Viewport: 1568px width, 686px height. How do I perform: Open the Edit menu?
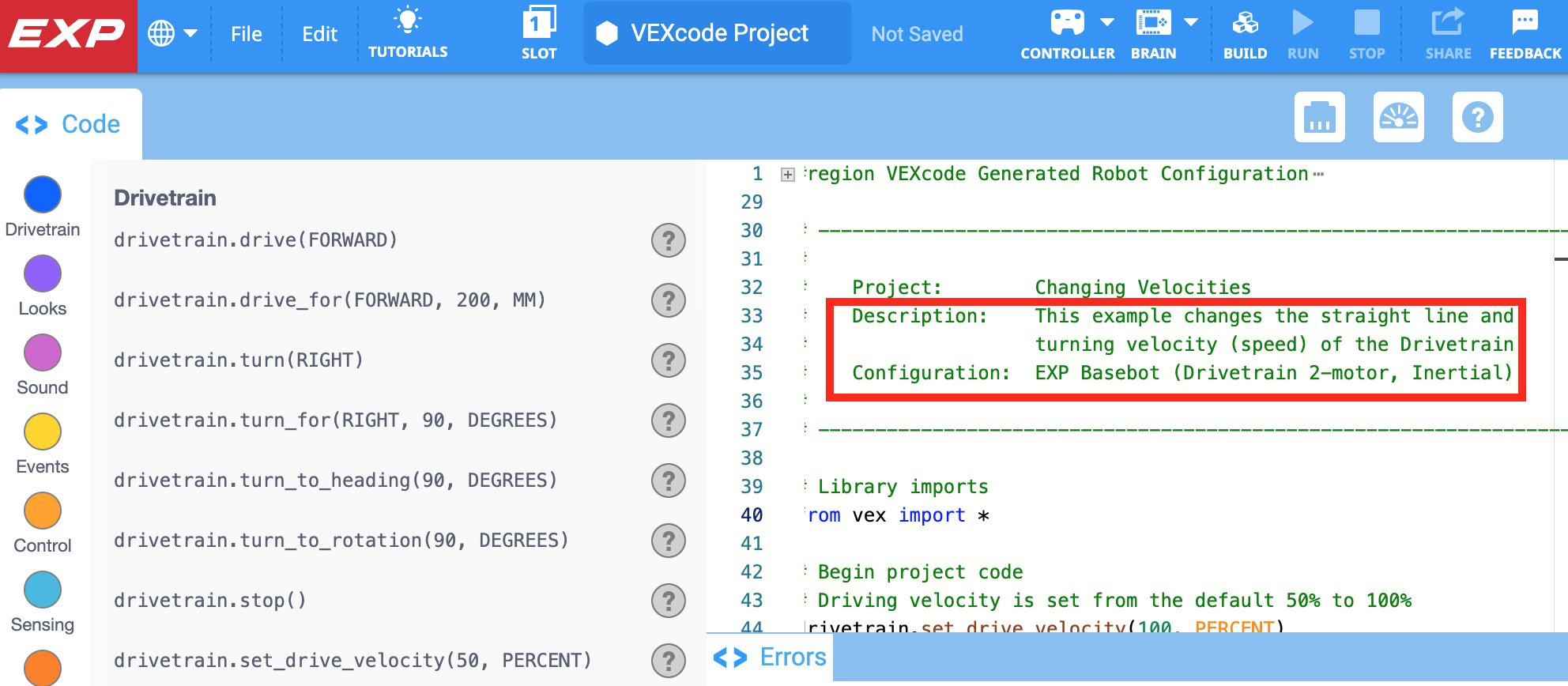[319, 34]
